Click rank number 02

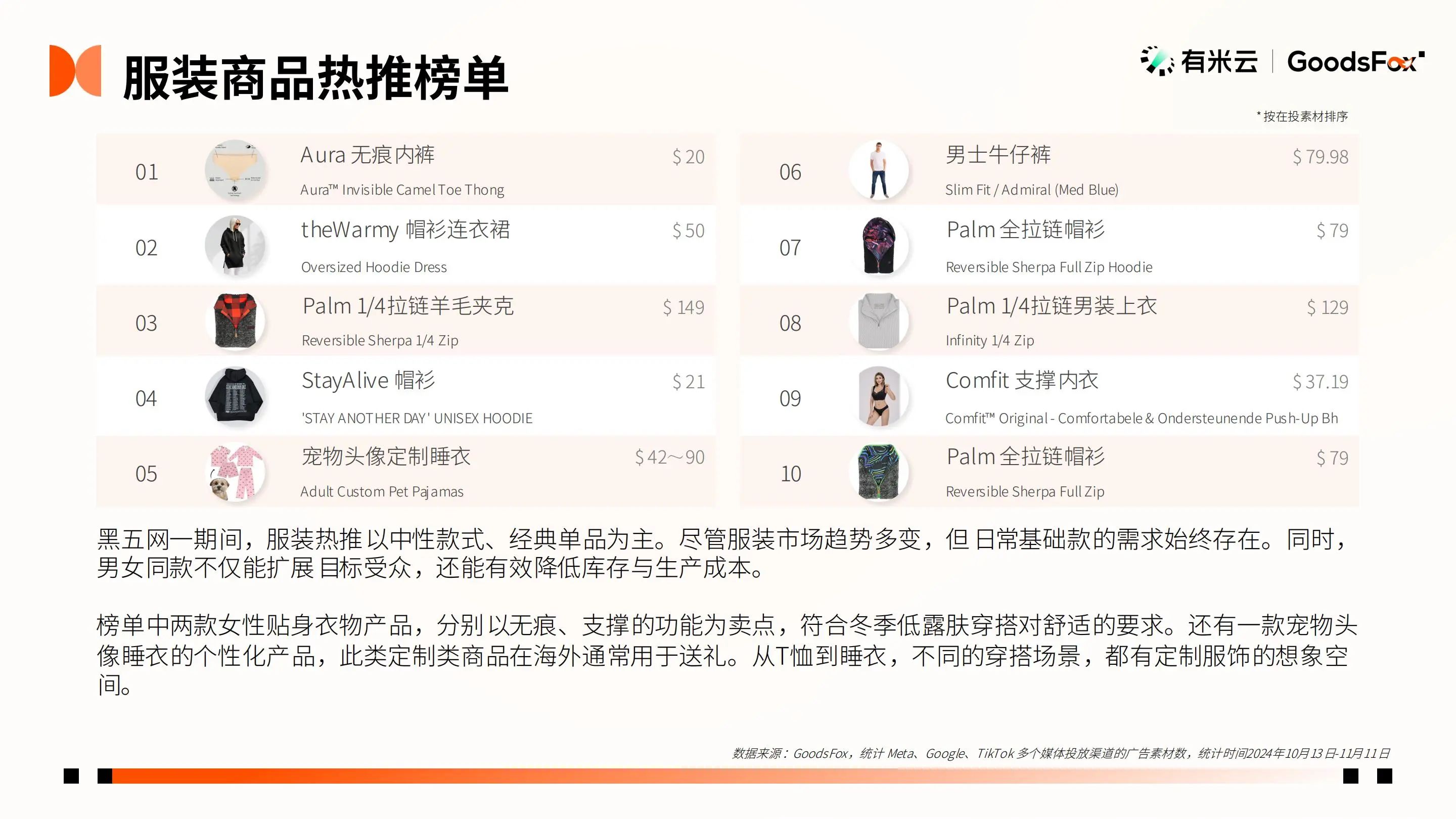(x=147, y=248)
